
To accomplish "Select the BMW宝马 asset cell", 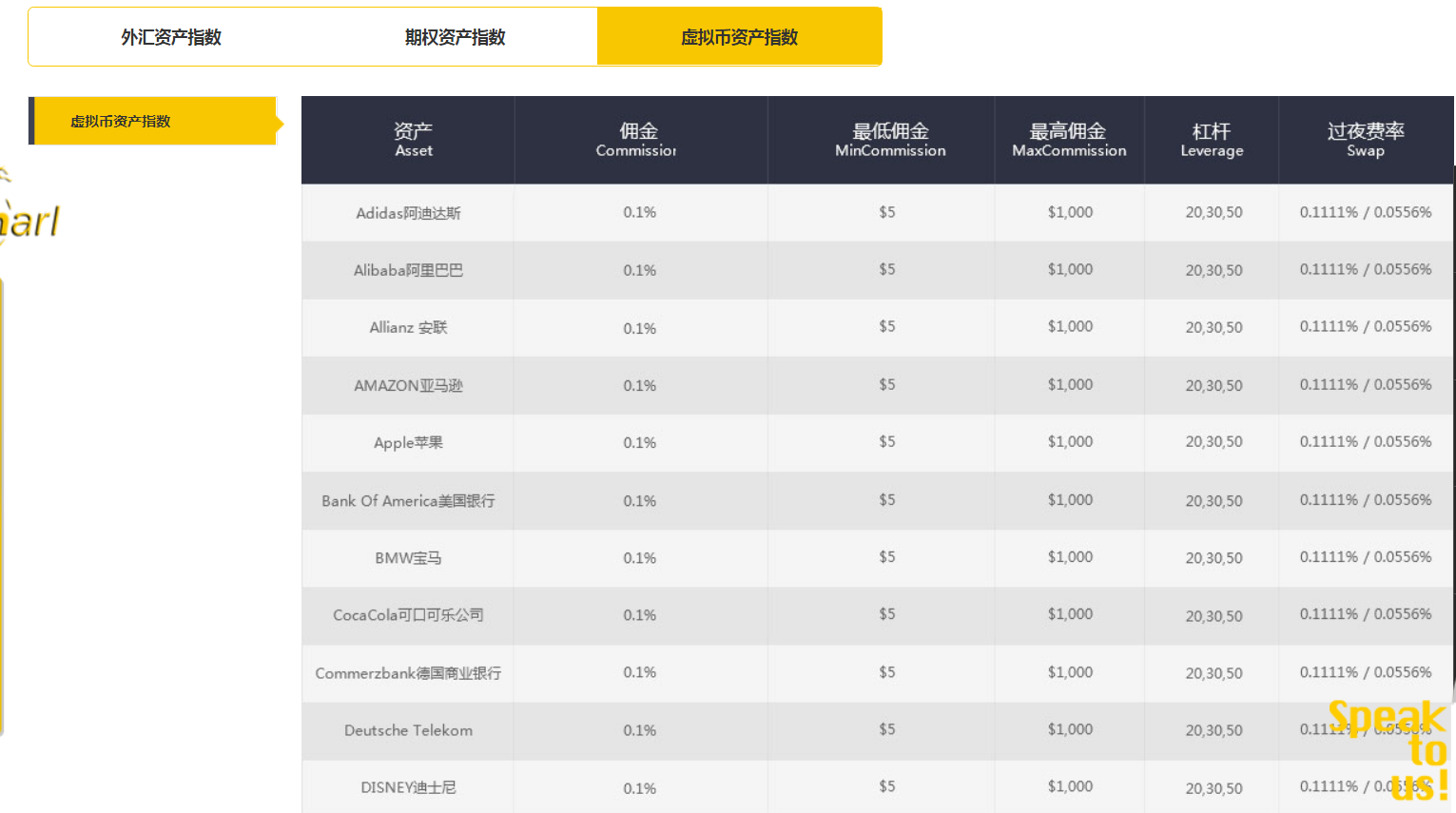I will pos(408,557).
